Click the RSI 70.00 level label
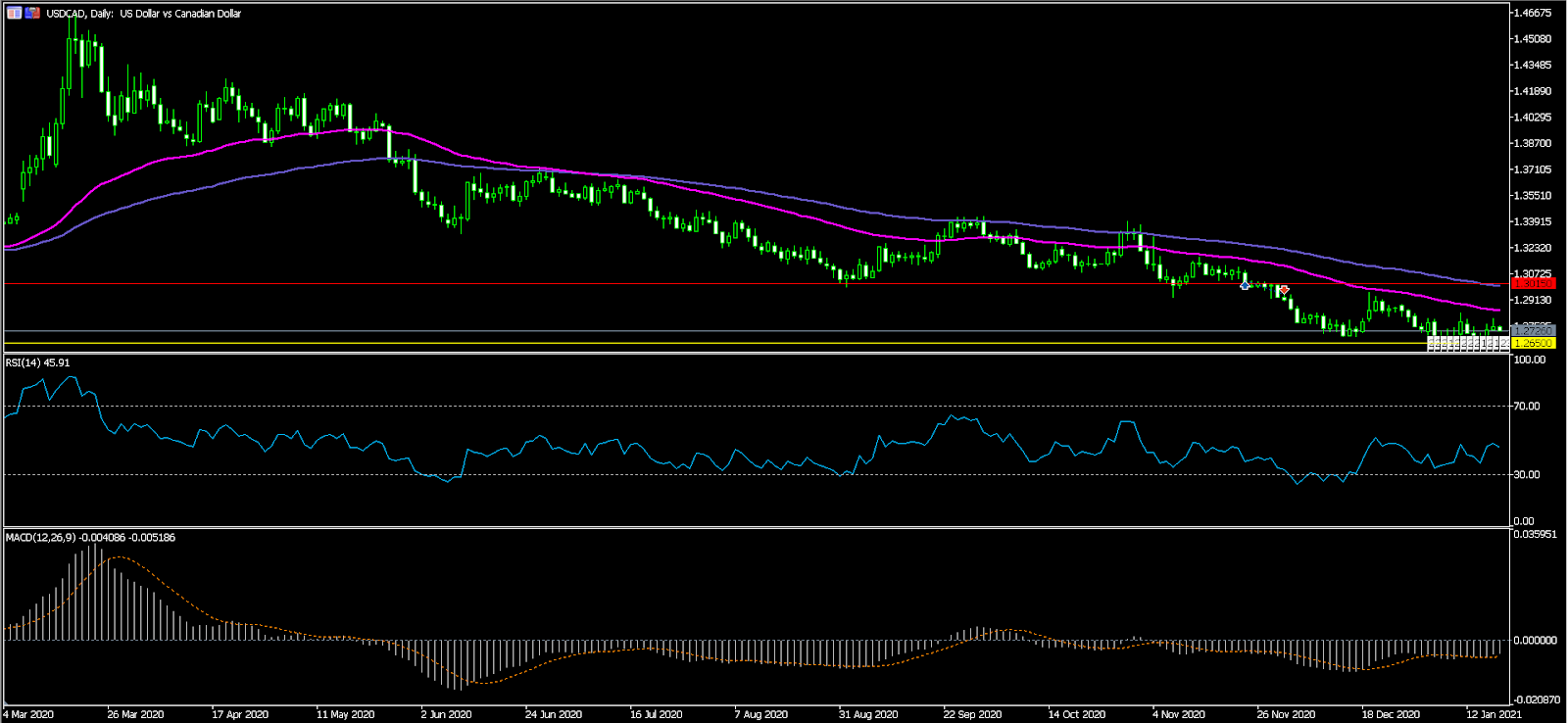Screen dimensions: 1568x723 (x=1529, y=406)
